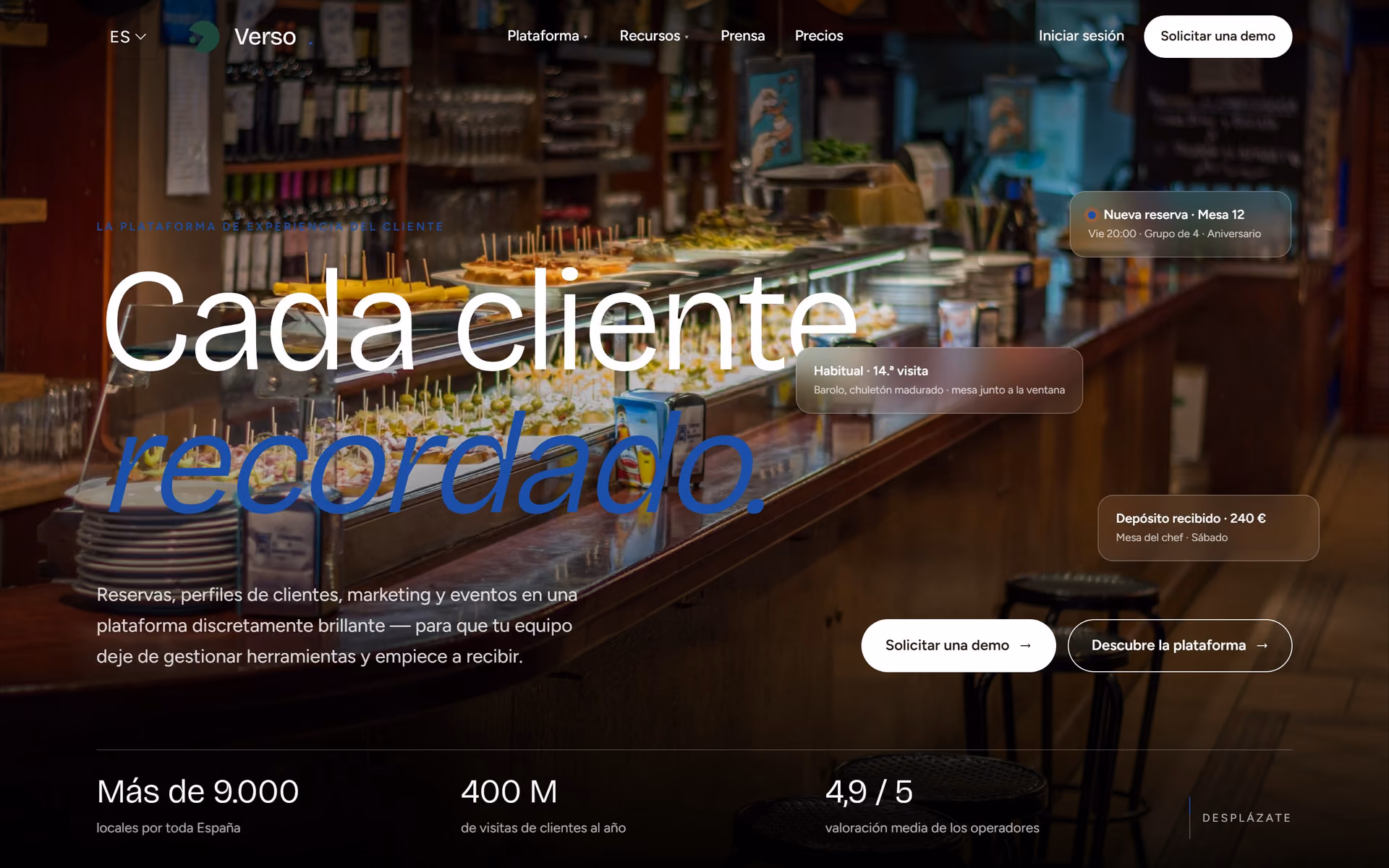
Task: Click 'valoración media de los operadores'
Action: pyautogui.click(x=932, y=827)
